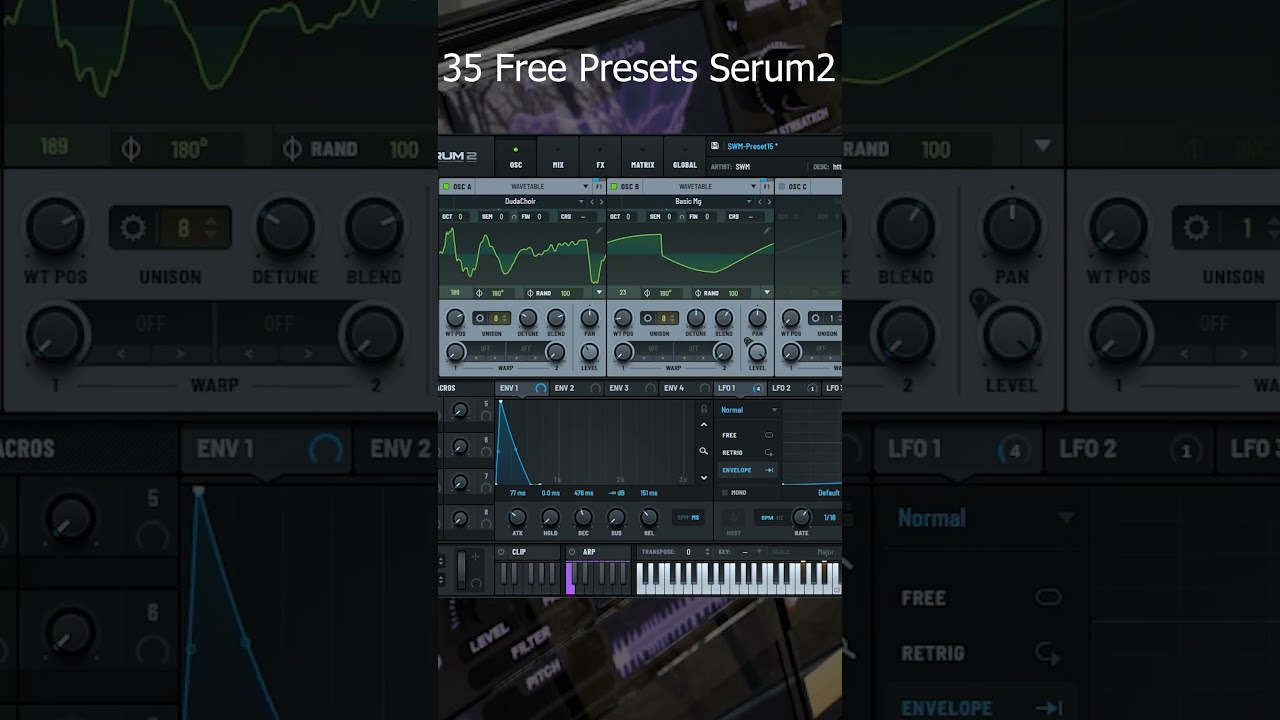Click the LFO 1 modulation count badge
This screenshot has width=1280, height=720.
(757, 388)
